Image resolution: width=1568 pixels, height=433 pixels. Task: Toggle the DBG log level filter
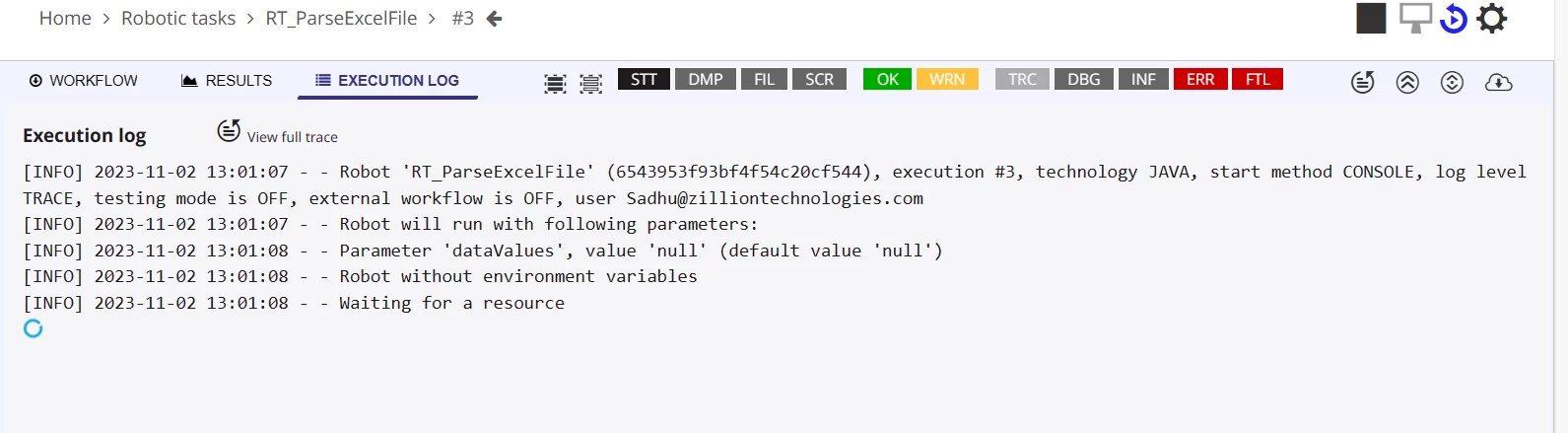(x=1084, y=79)
